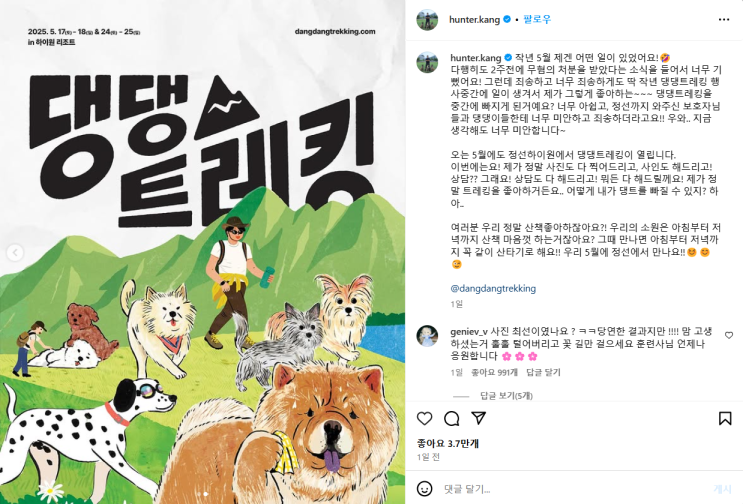View post likes 좋아요 3.7만개
The width and height of the screenshot is (743, 504).
pos(448,443)
